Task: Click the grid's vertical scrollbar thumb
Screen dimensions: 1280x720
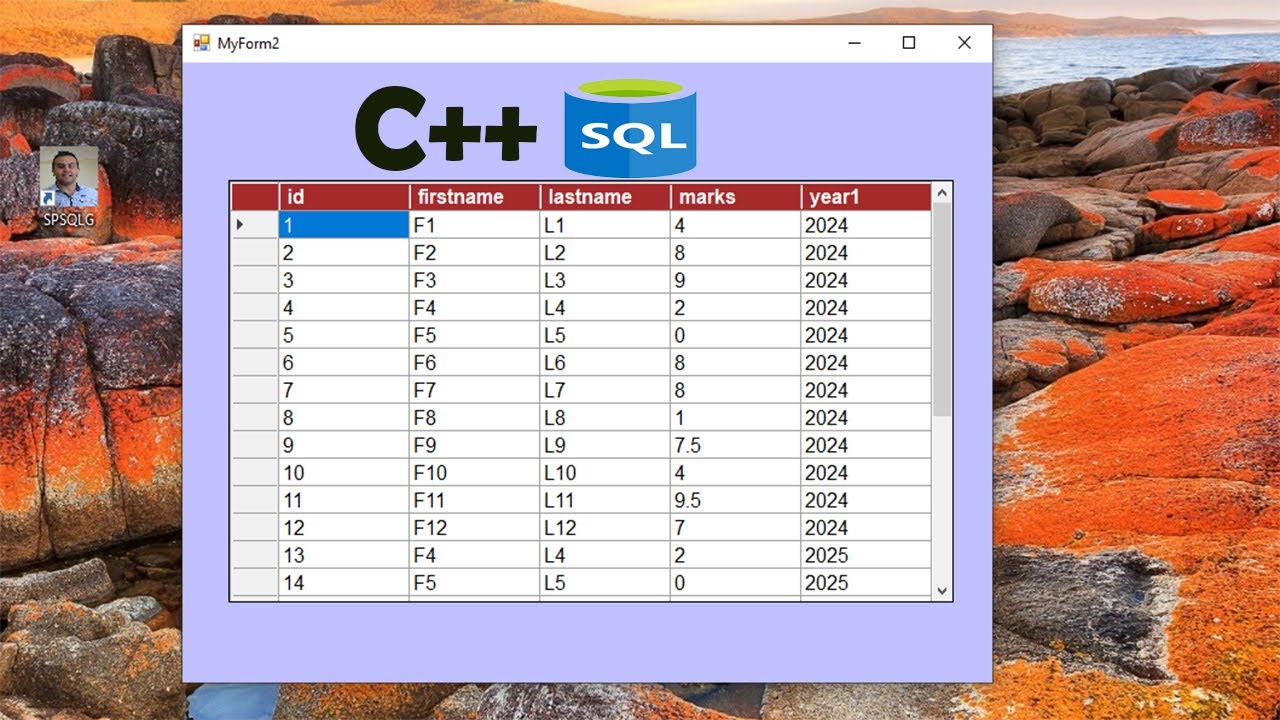Action: point(942,310)
